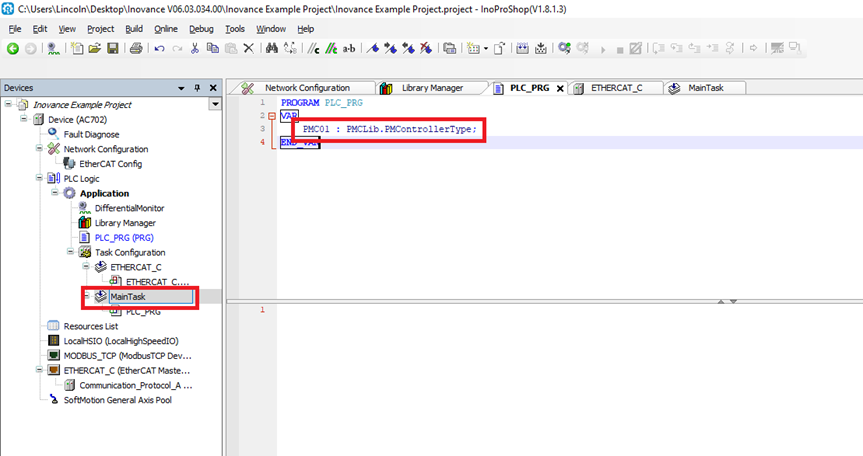The image size is (863, 456).
Task: Close the PLC_PRG editor tab
Action: coord(560,88)
